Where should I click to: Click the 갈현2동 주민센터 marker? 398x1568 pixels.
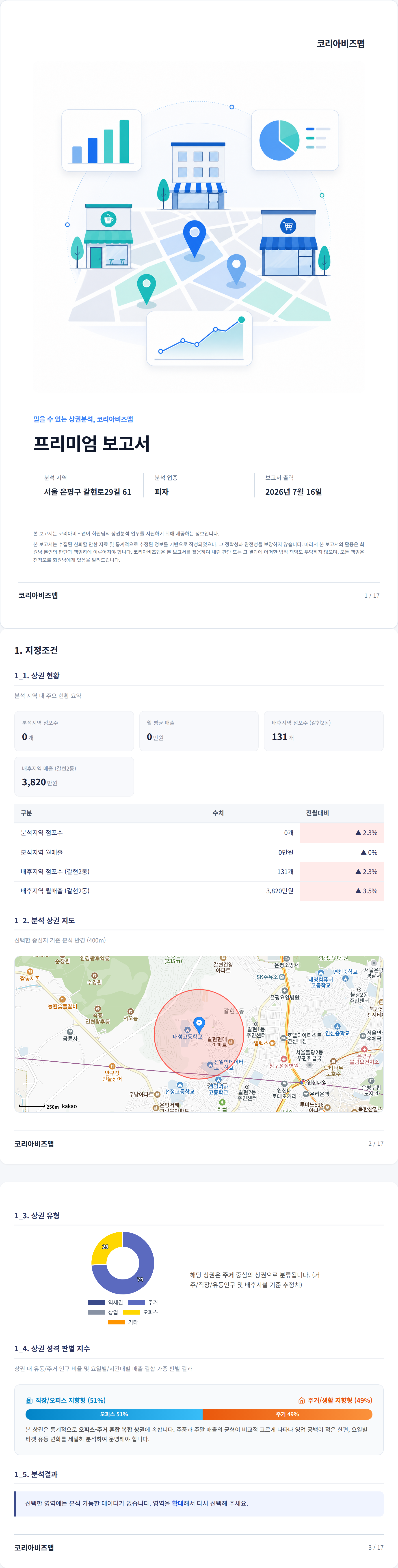click(247, 1086)
